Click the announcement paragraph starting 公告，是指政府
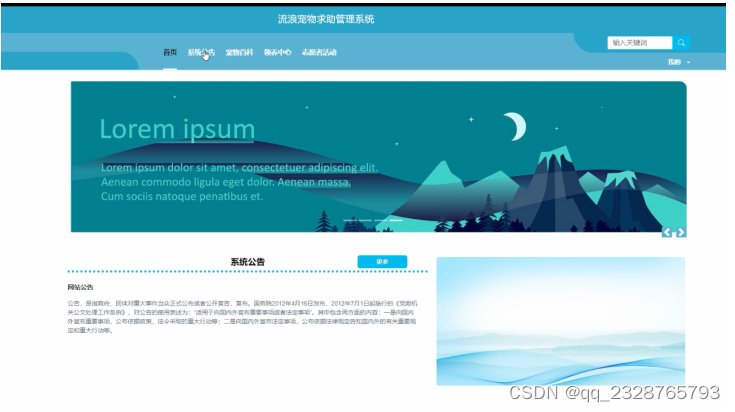This screenshot has width=735, height=412. [242, 317]
